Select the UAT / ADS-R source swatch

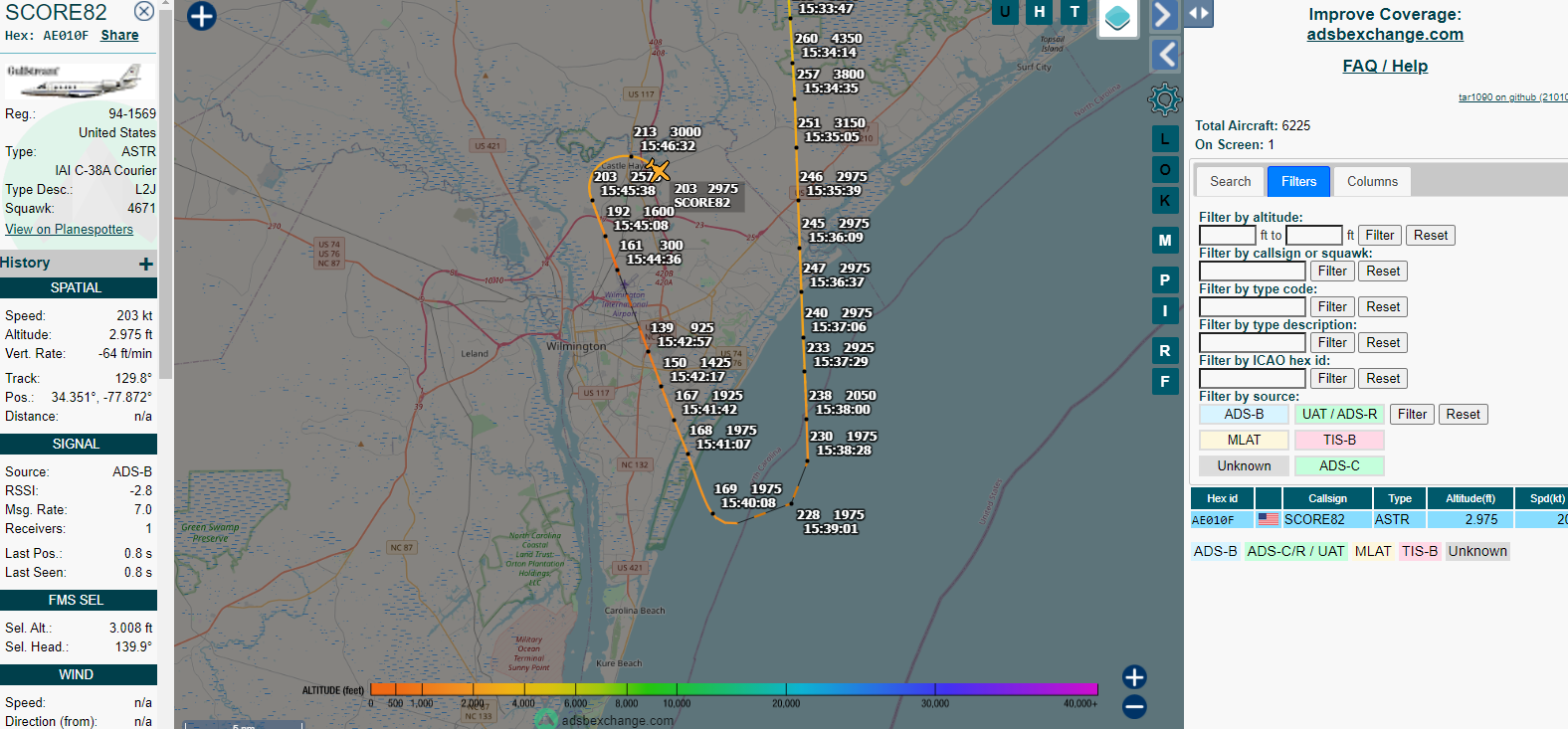1339,415
